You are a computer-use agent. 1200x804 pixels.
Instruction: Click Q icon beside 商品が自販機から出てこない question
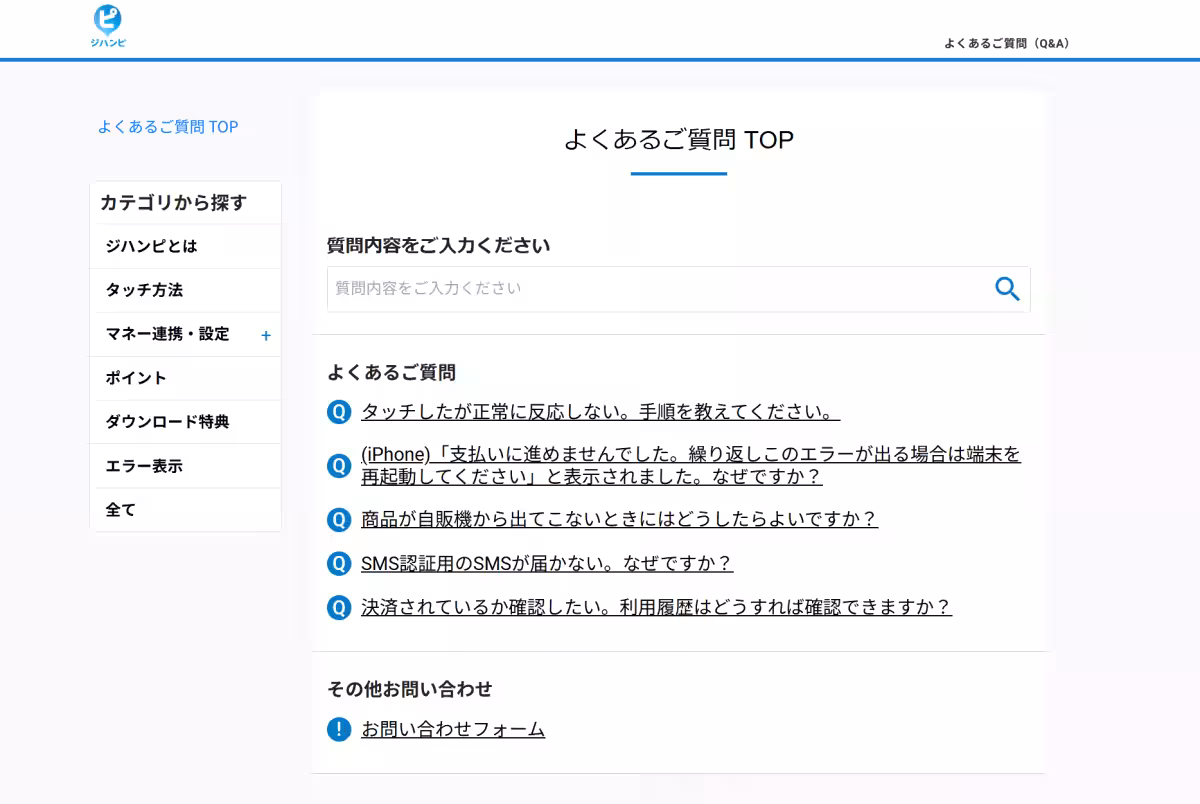[x=339, y=519]
